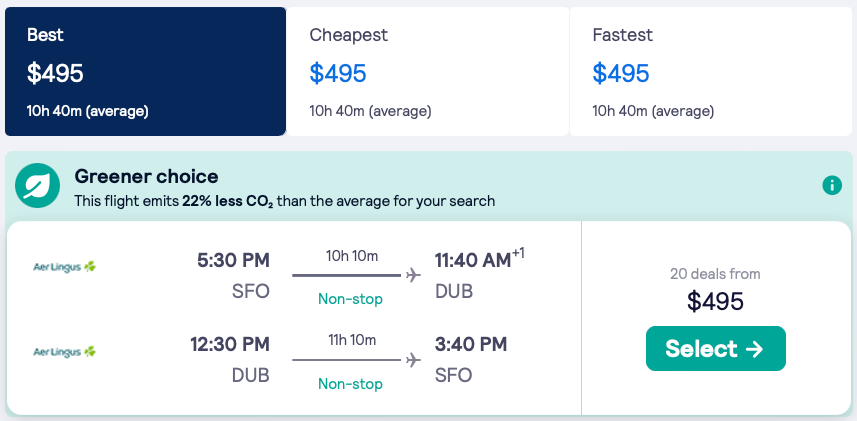This screenshot has height=421, width=857.
Task: Click the $495 deal price
Action: pos(715,301)
